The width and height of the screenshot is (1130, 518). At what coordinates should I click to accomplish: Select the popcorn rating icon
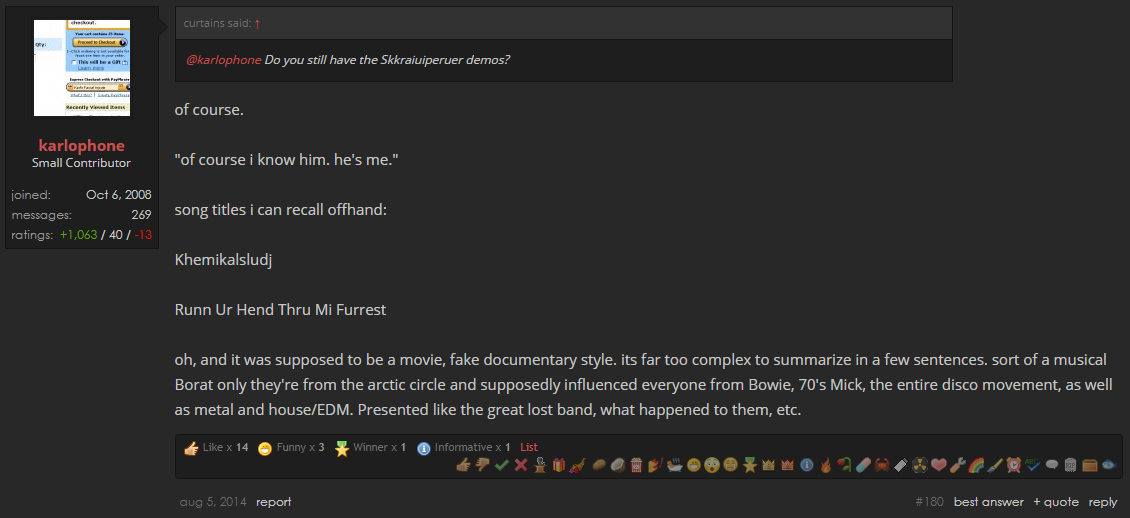pyautogui.click(x=636, y=465)
